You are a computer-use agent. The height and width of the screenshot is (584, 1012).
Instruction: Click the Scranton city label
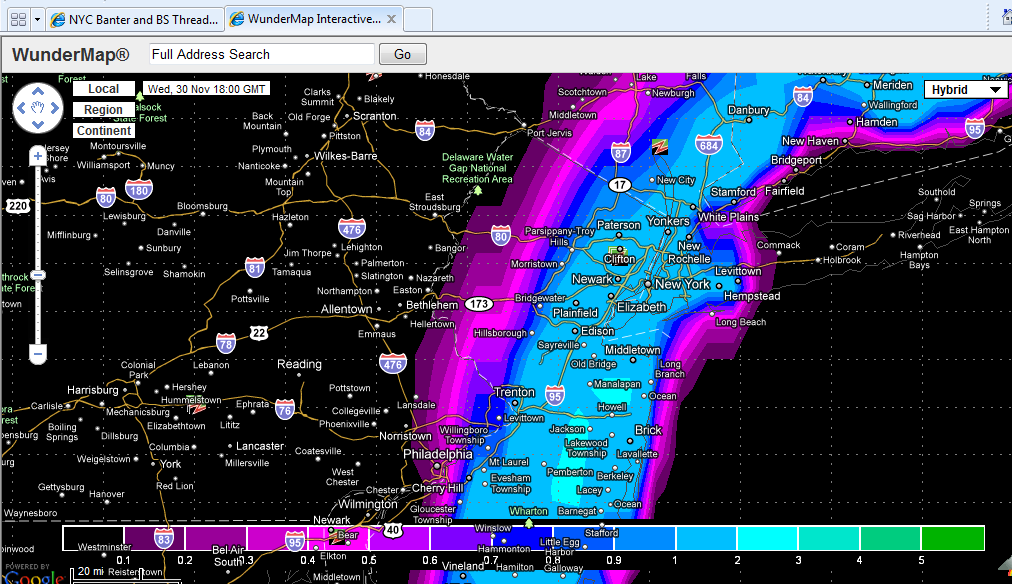tap(374, 116)
